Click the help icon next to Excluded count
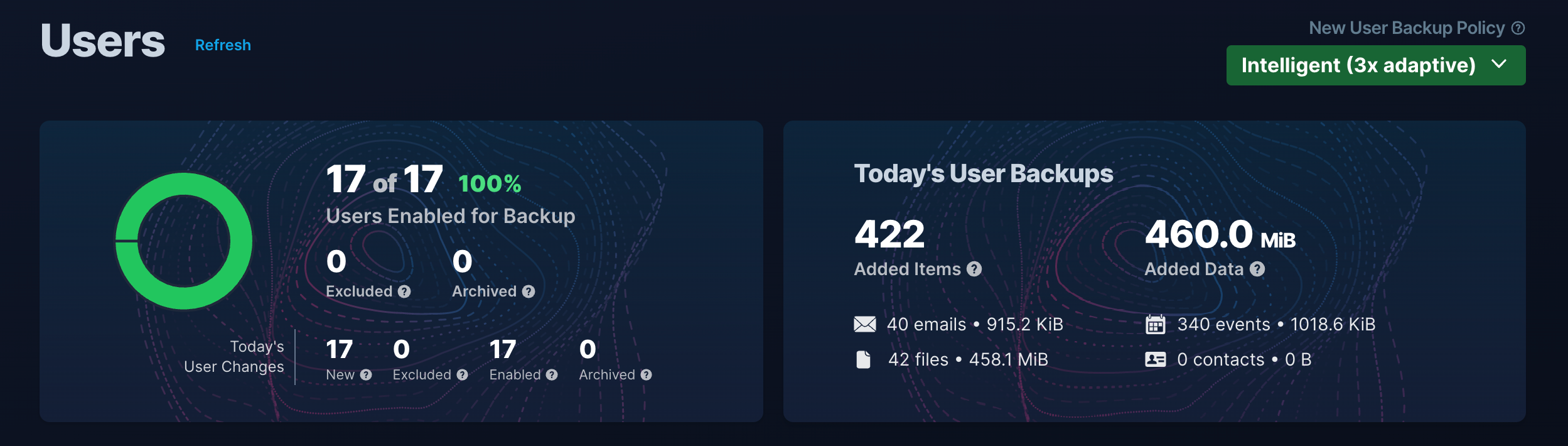Image resolution: width=1568 pixels, height=446 pixels. tap(404, 291)
